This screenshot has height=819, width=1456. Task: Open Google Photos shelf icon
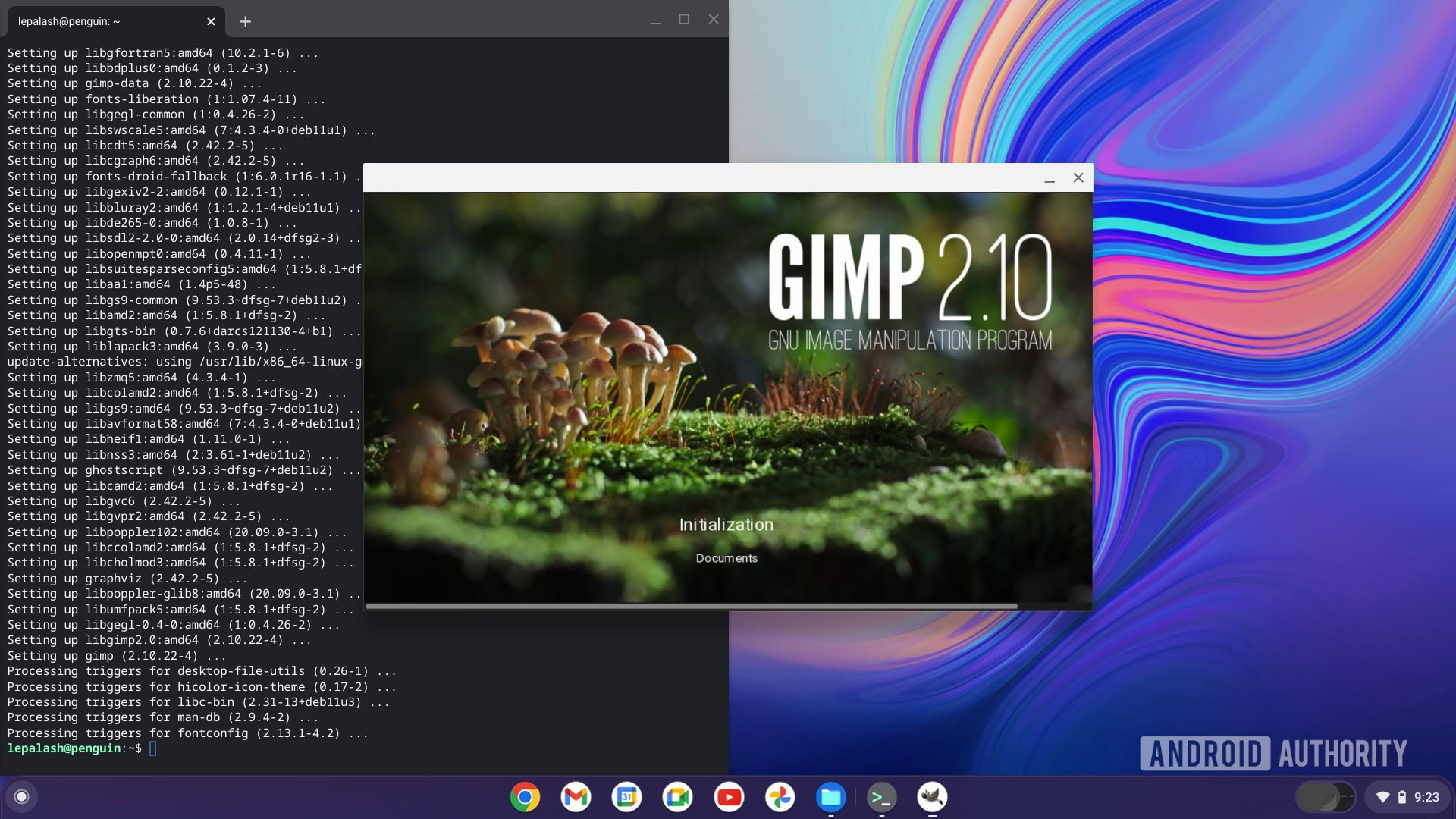coord(780,797)
